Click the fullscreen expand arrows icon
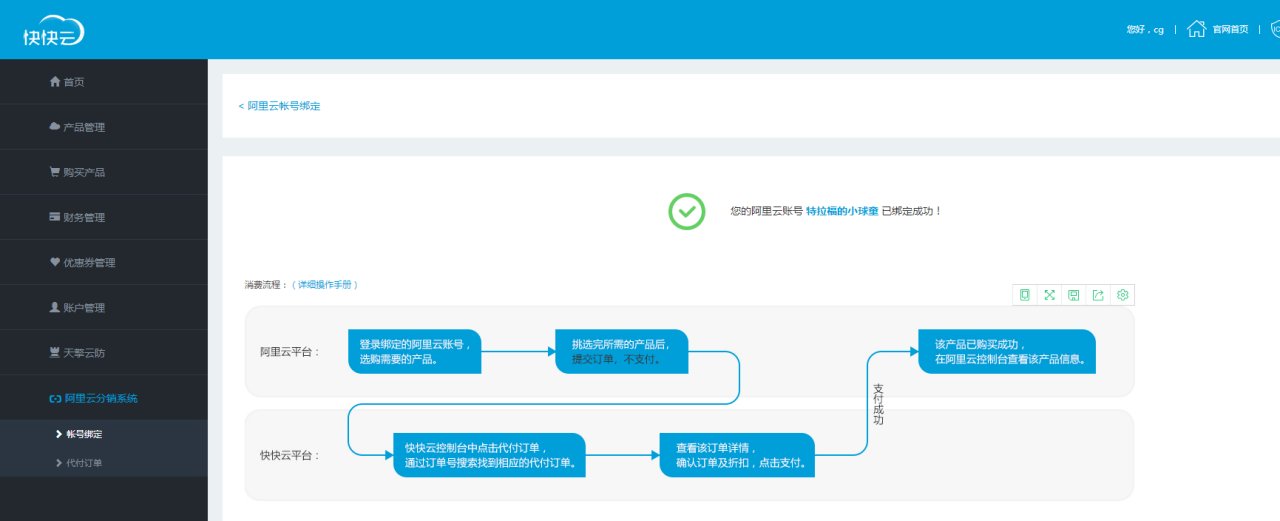The height and width of the screenshot is (521, 1280). [x=1049, y=295]
